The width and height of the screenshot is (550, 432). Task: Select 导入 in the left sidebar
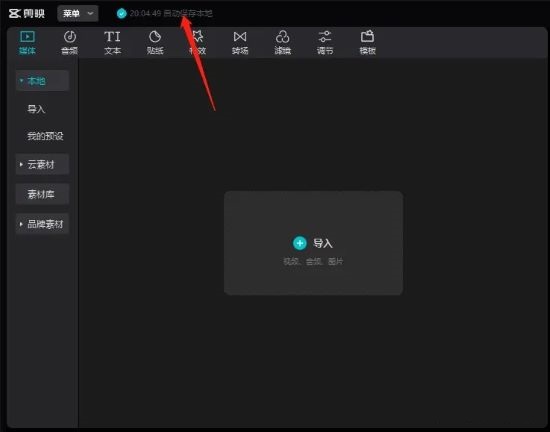click(x=36, y=109)
